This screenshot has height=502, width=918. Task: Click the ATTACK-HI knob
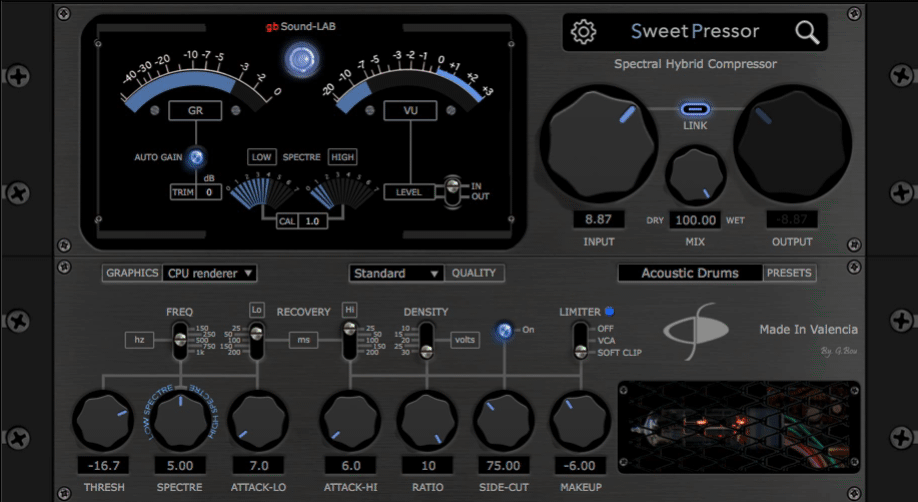(350, 421)
